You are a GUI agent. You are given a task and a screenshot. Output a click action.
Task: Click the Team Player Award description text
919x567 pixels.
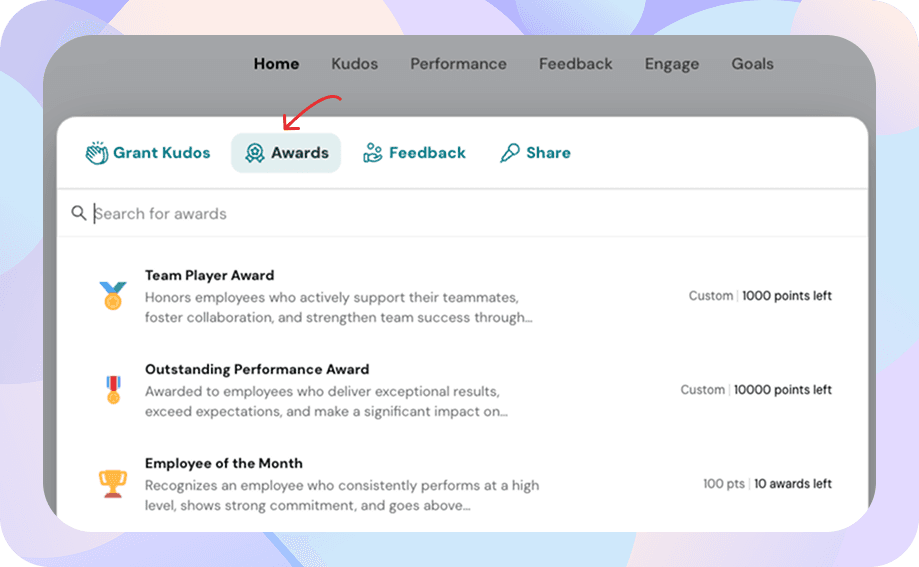click(x=339, y=308)
